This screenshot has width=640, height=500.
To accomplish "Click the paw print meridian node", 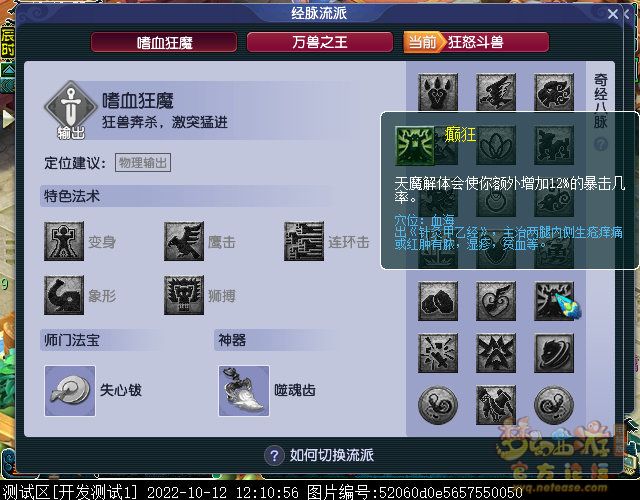I will pyautogui.click(x=438, y=92).
